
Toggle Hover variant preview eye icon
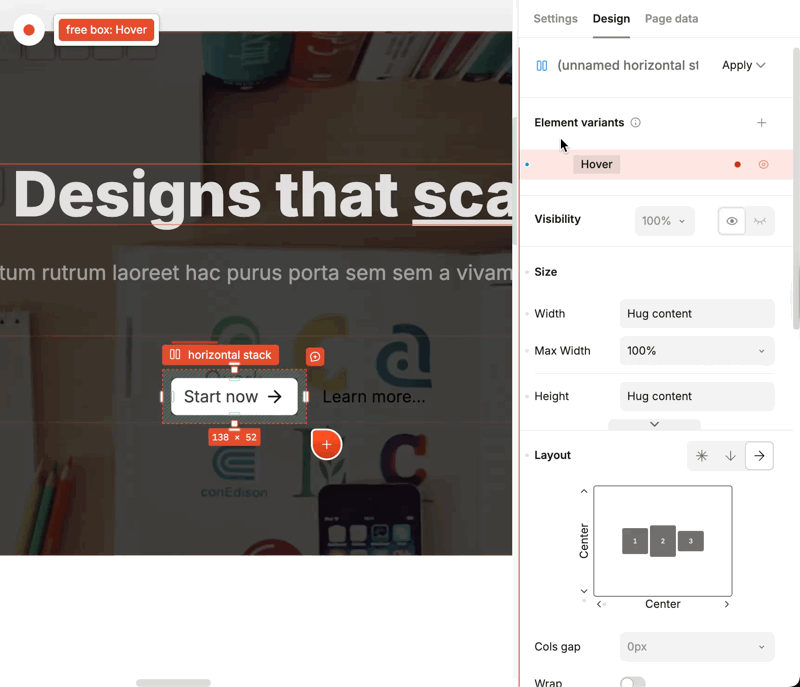763,165
